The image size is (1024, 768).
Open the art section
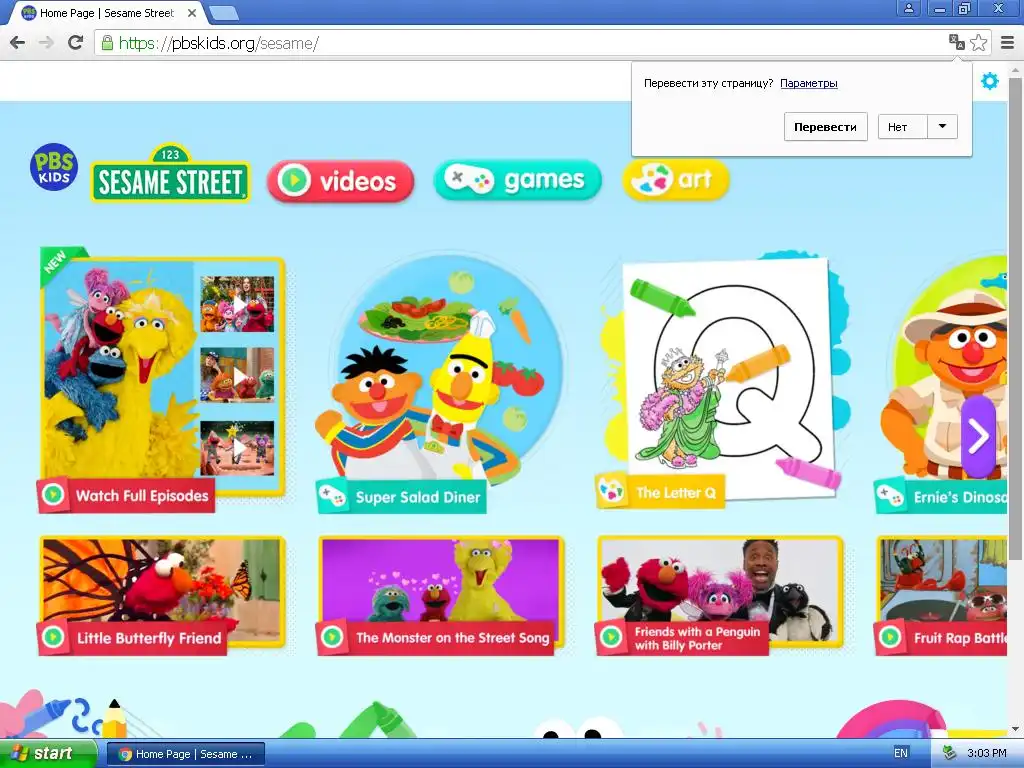pos(675,179)
